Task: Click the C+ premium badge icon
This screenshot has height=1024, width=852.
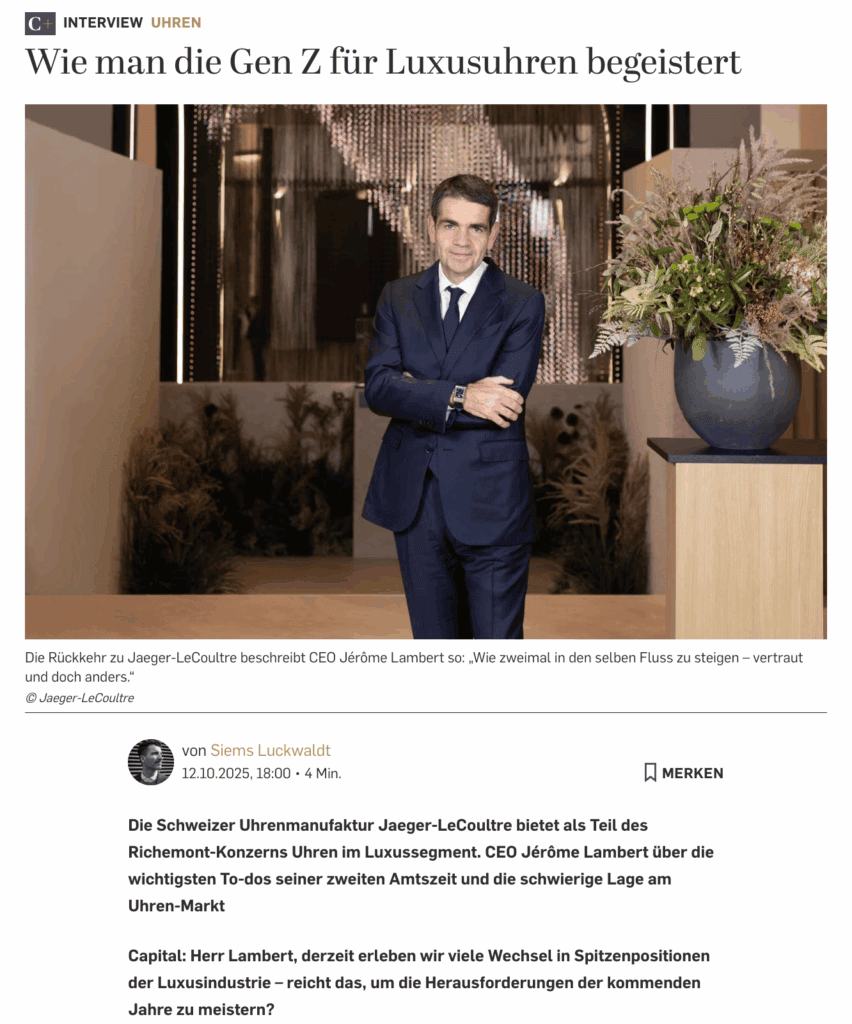Action: click(x=40, y=23)
